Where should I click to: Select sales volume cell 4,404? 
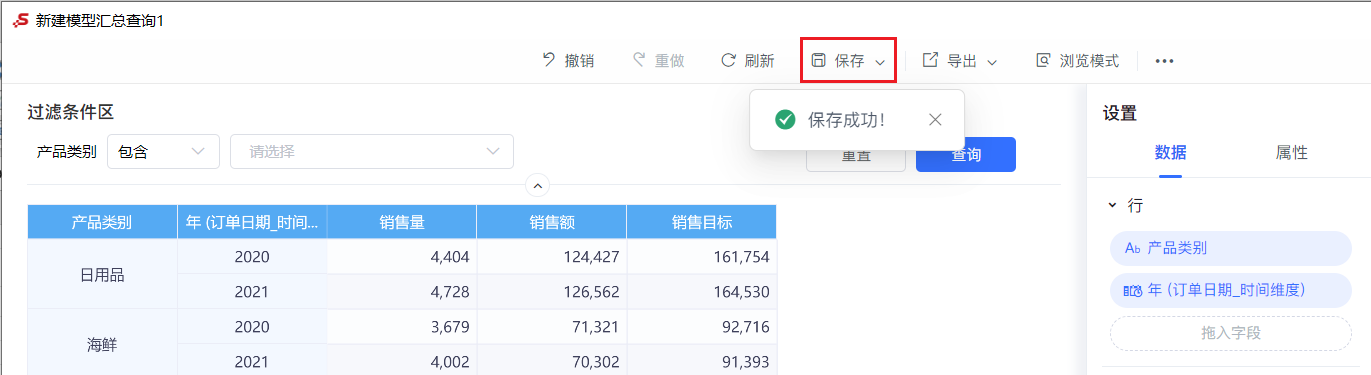[401, 257]
